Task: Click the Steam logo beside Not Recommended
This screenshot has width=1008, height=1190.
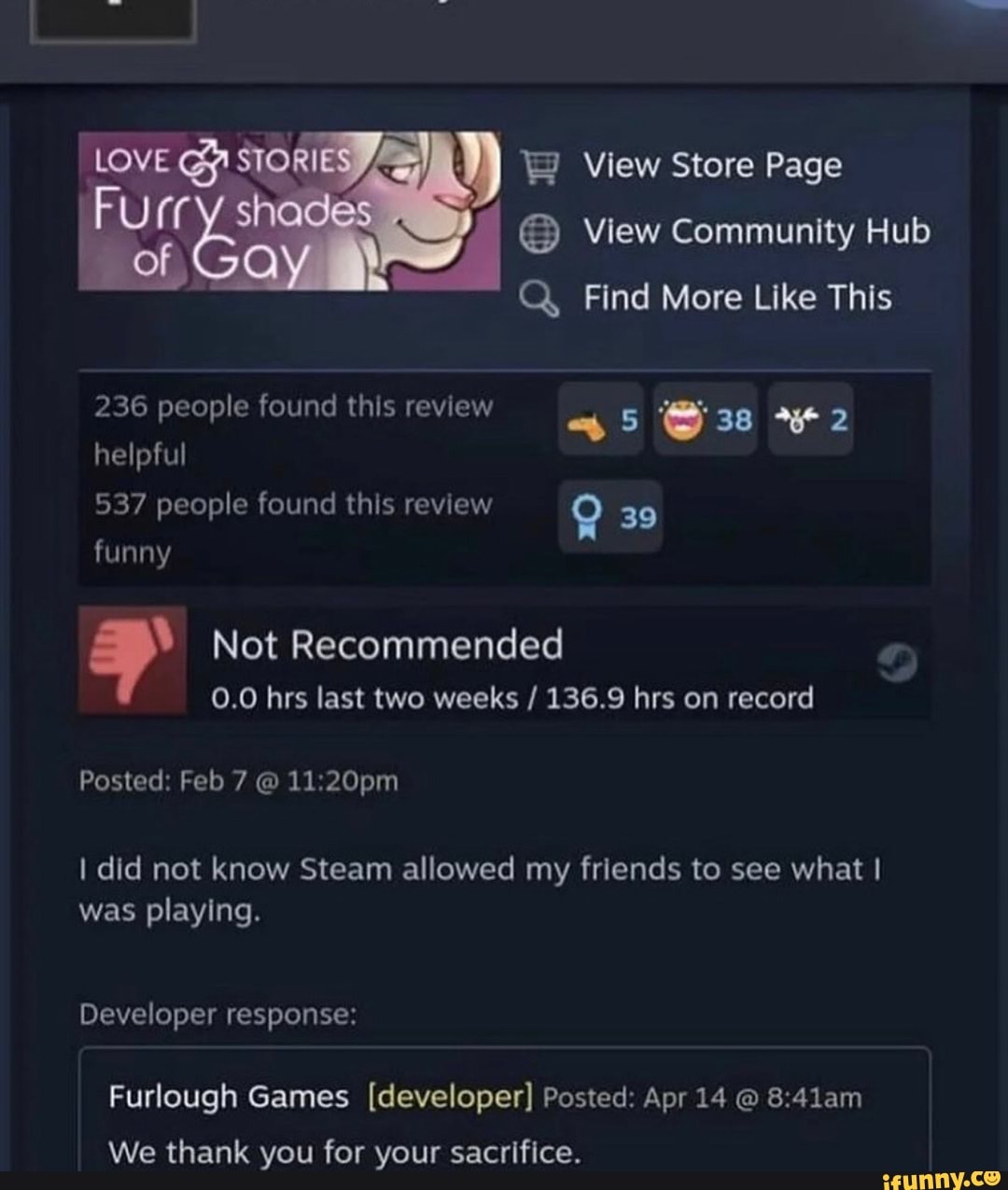Action: (898, 663)
